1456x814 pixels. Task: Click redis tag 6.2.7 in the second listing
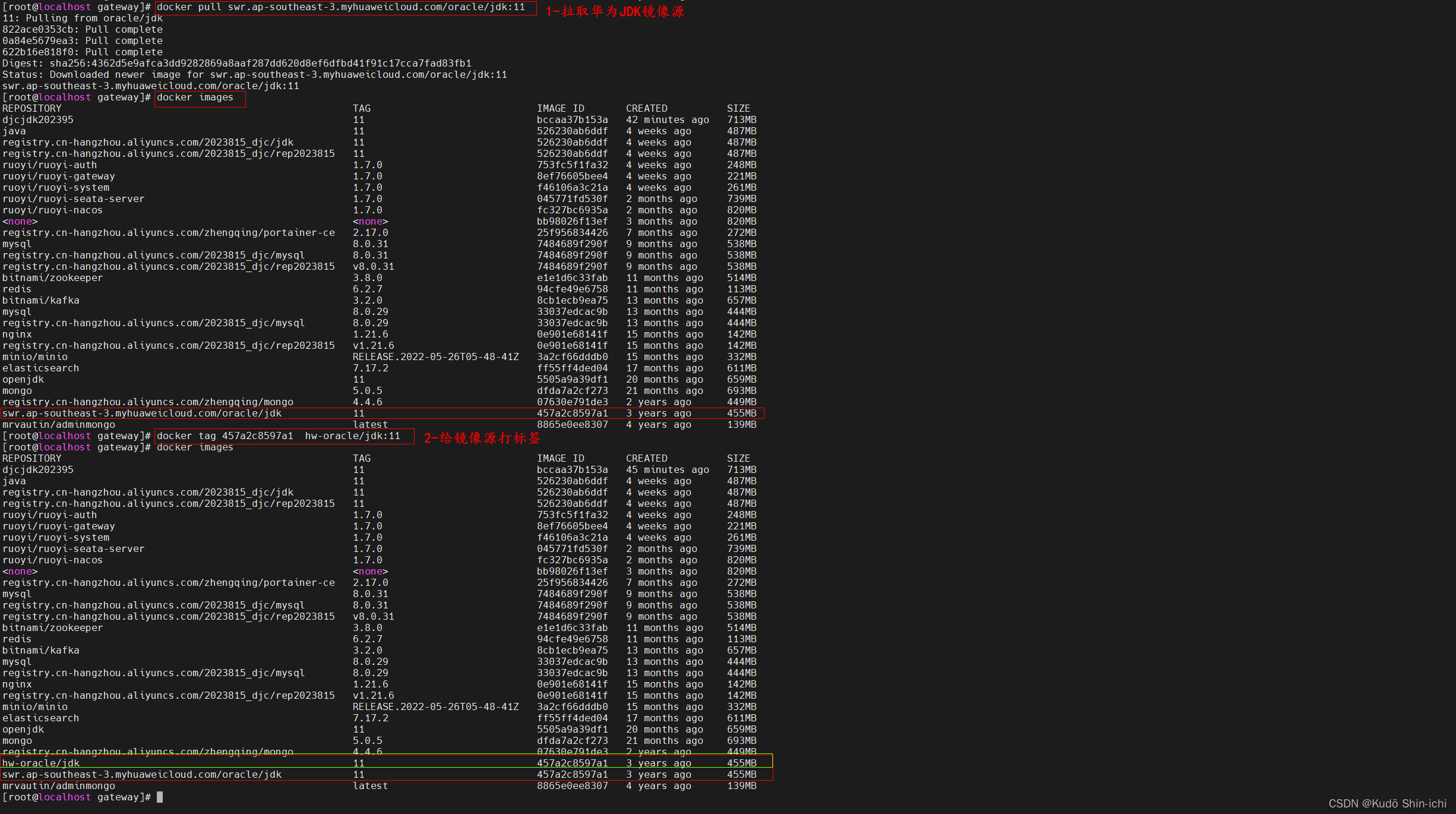(x=368, y=639)
